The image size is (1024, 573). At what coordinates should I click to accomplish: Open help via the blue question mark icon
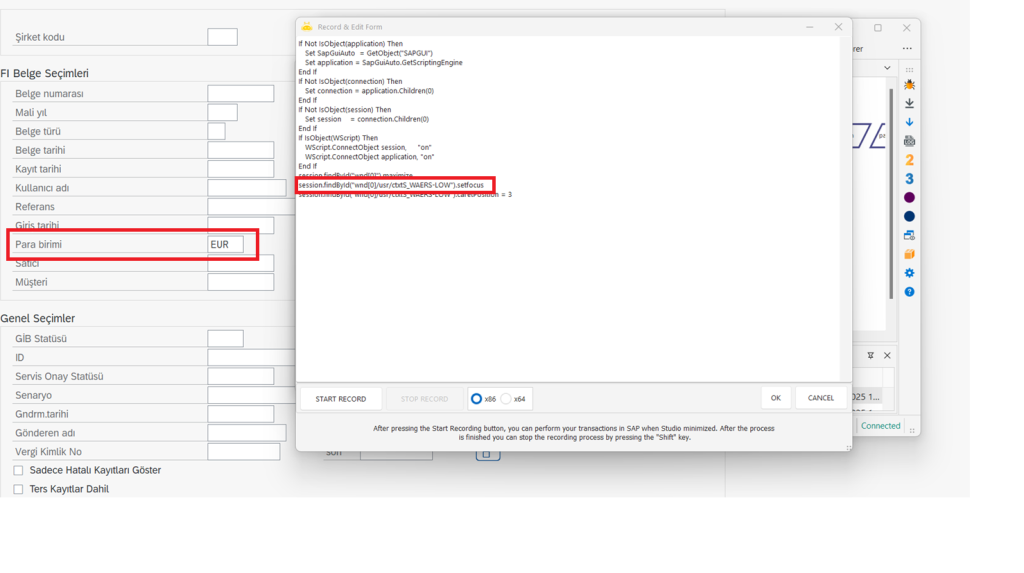point(909,292)
